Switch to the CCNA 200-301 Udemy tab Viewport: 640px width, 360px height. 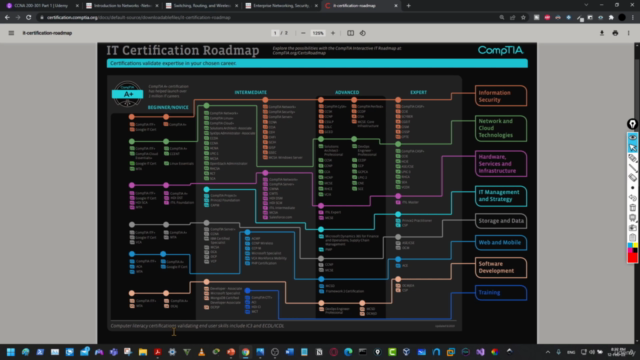point(41,6)
